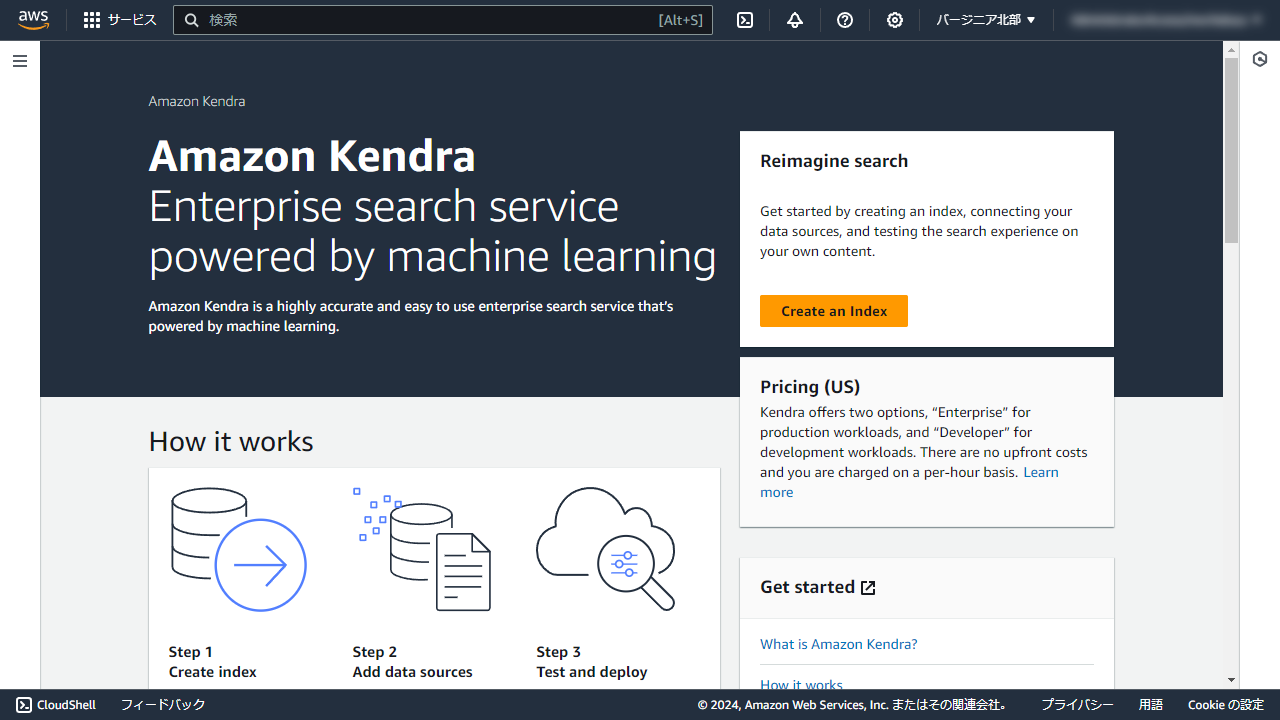Expand the バージニア北部 region dropdown
This screenshot has height=720, width=1280.
[x=986, y=20]
